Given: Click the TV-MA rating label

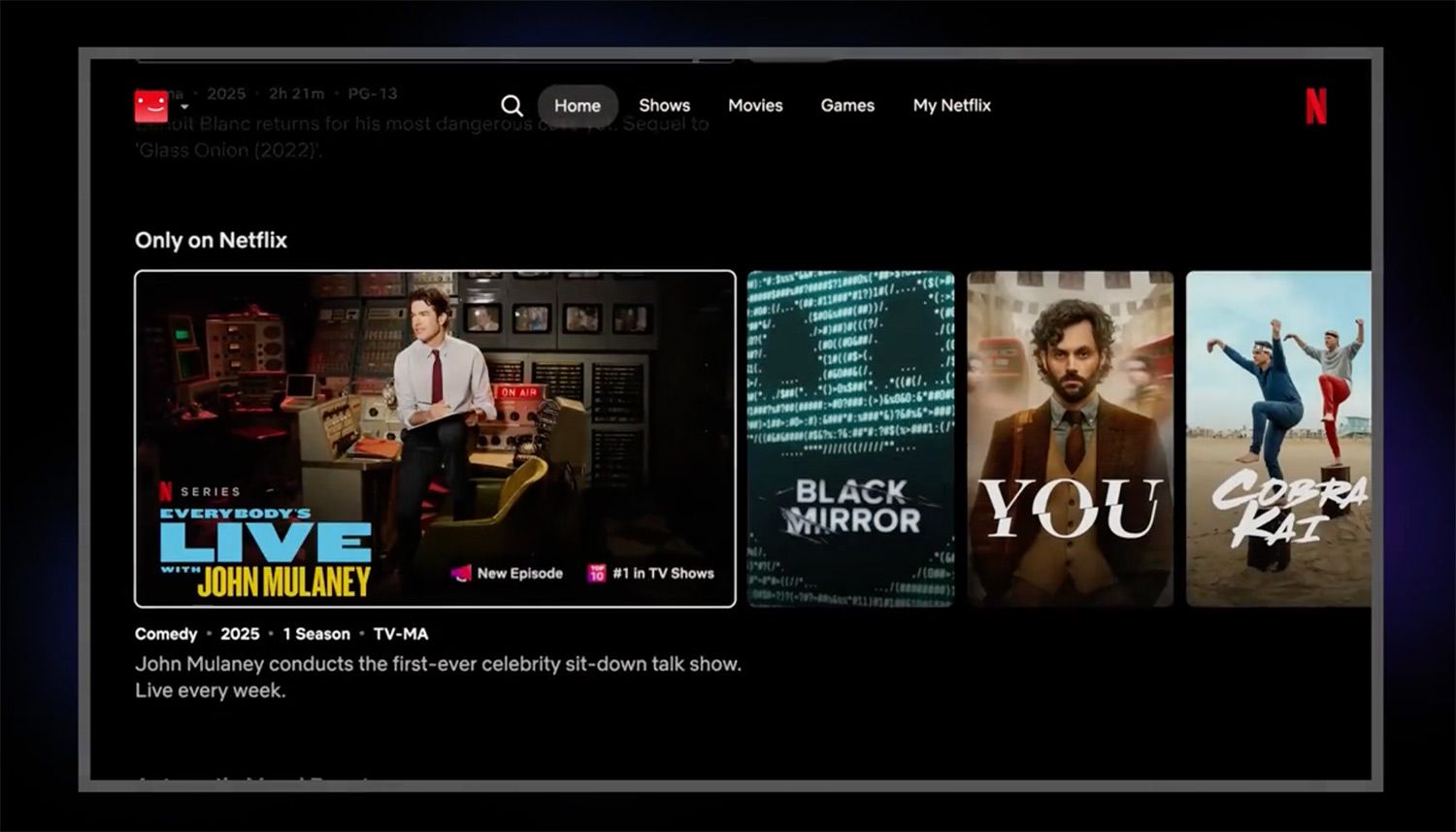Looking at the screenshot, I should click(x=400, y=634).
